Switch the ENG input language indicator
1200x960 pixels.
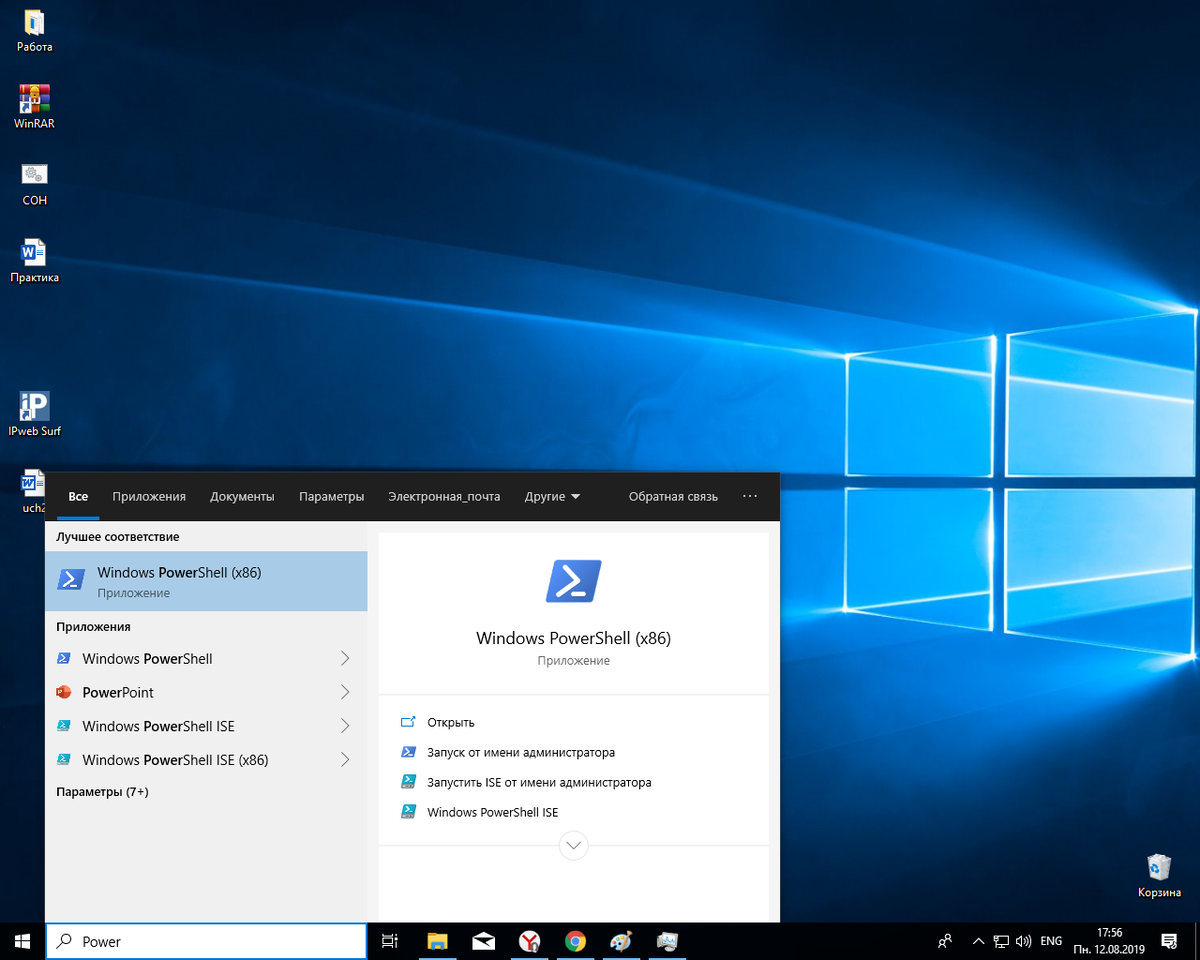click(1051, 941)
